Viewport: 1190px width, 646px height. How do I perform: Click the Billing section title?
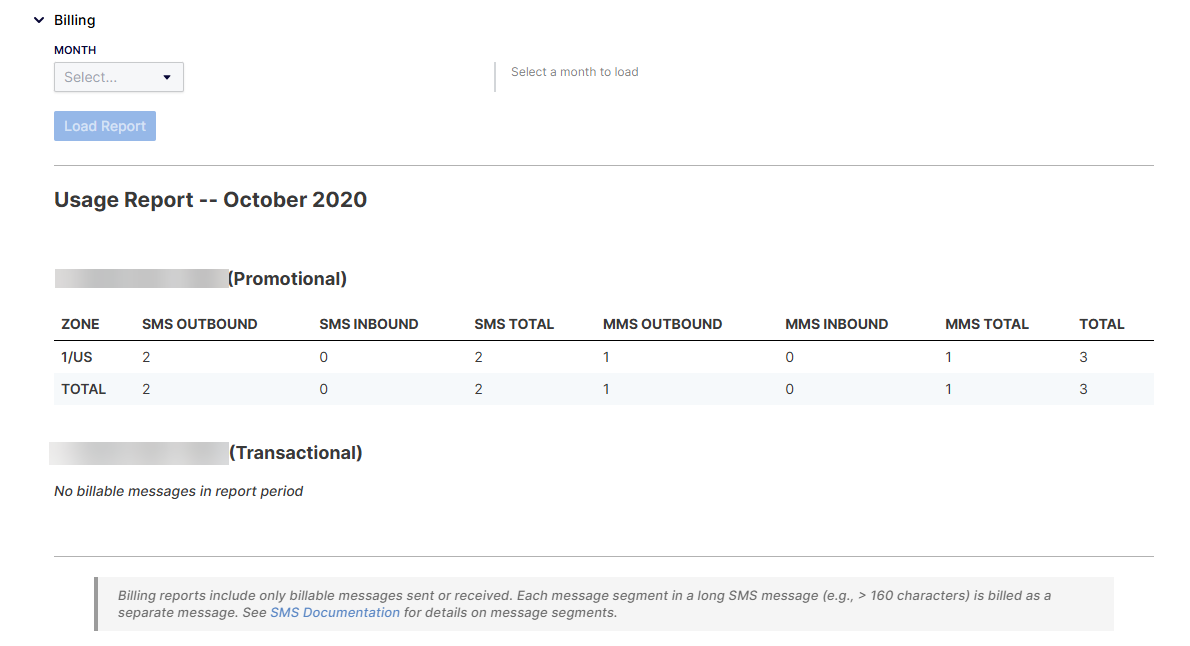click(x=74, y=20)
